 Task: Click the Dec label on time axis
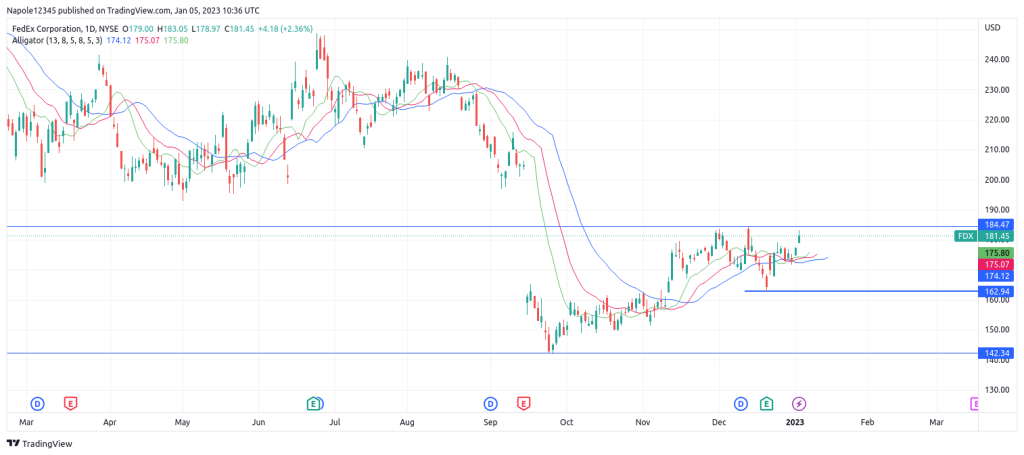coord(720,423)
